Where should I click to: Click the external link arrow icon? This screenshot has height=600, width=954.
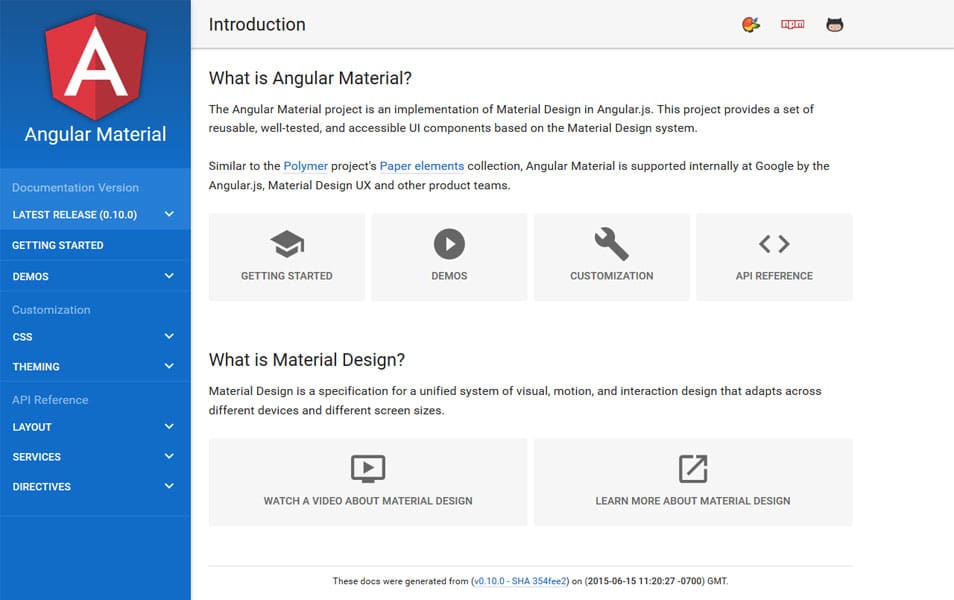[x=693, y=469]
